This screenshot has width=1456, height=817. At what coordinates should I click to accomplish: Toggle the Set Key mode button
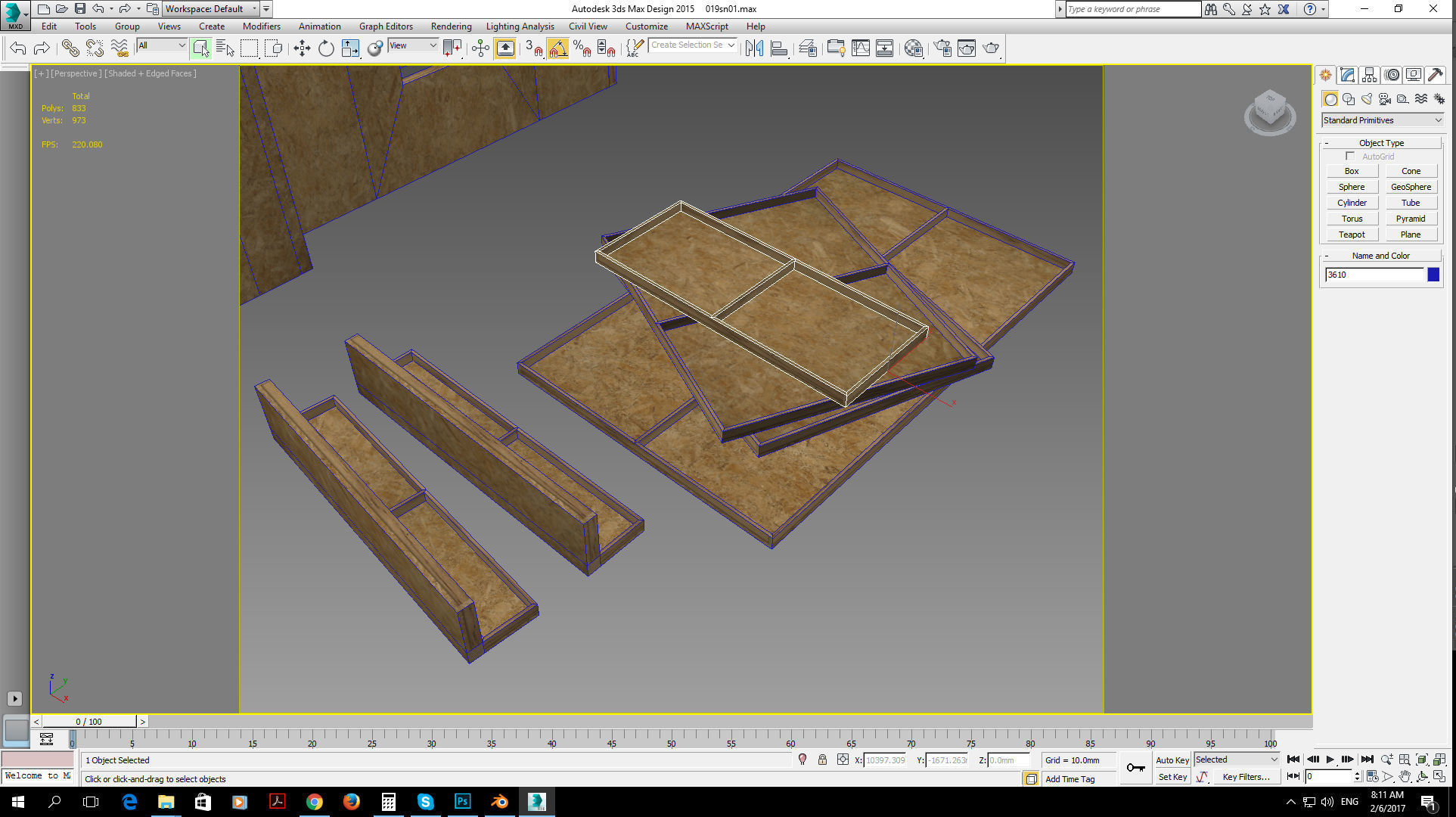tap(1172, 777)
